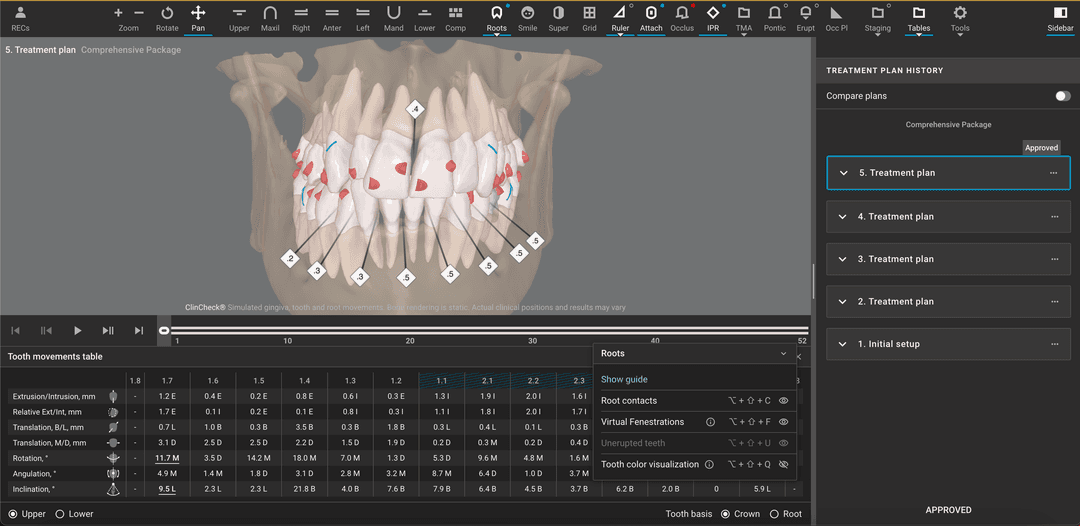Image resolution: width=1080 pixels, height=526 pixels.
Task: Expand the 4. Treatment plan entry
Action: [844, 216]
